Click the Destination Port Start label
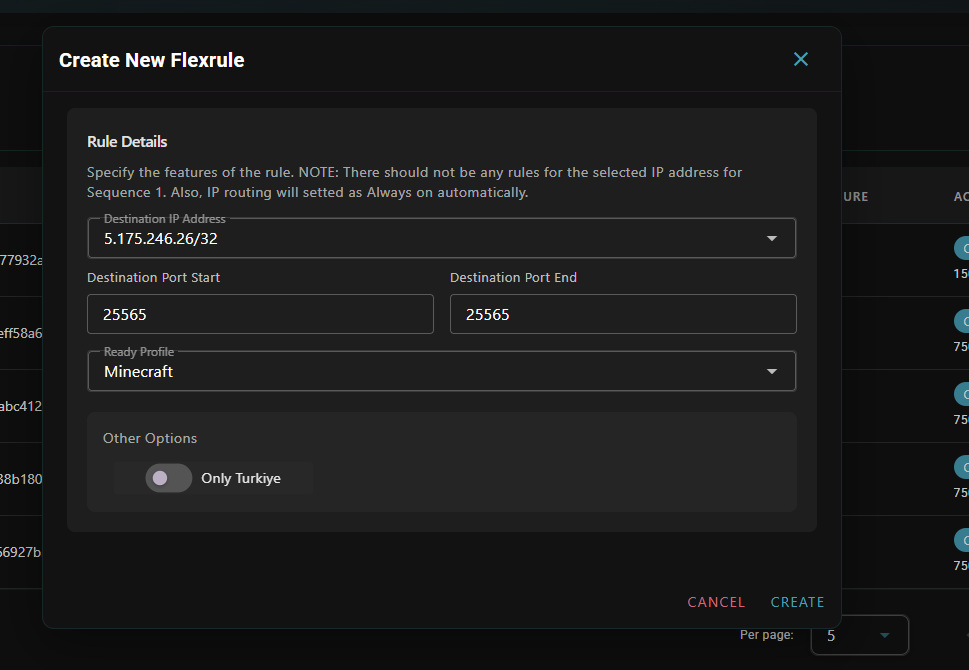The width and height of the screenshot is (969, 670). pos(153,278)
